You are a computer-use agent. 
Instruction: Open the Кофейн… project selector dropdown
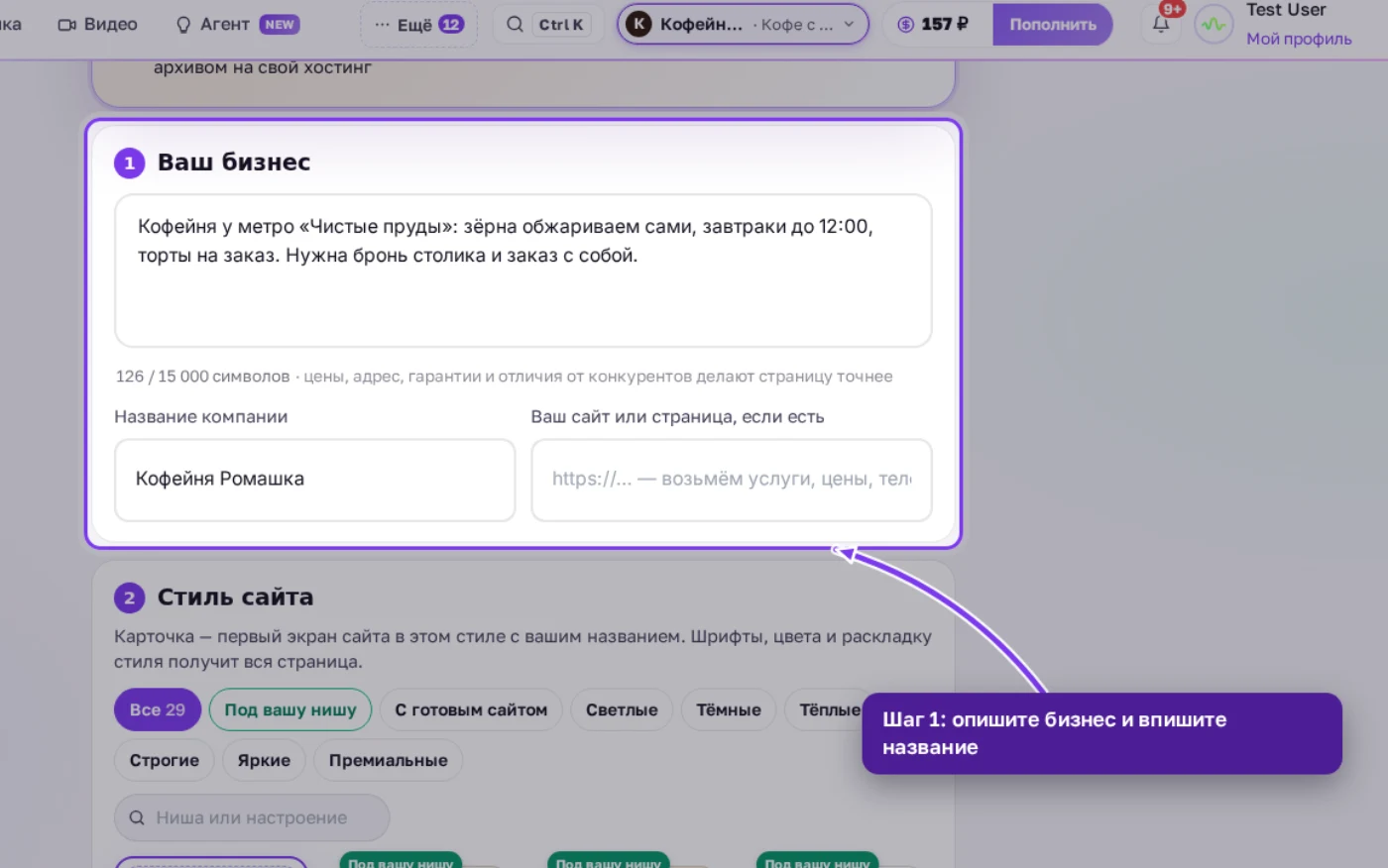click(x=743, y=25)
